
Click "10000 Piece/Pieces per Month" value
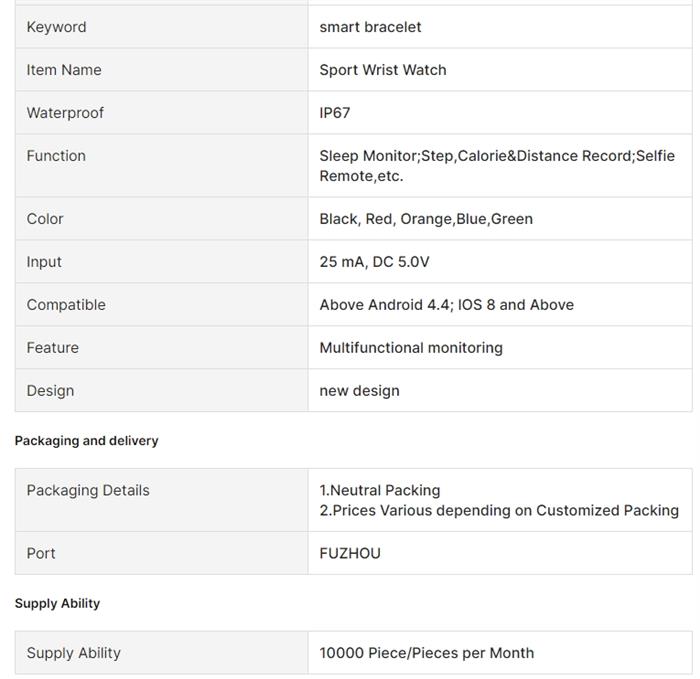[426, 653]
